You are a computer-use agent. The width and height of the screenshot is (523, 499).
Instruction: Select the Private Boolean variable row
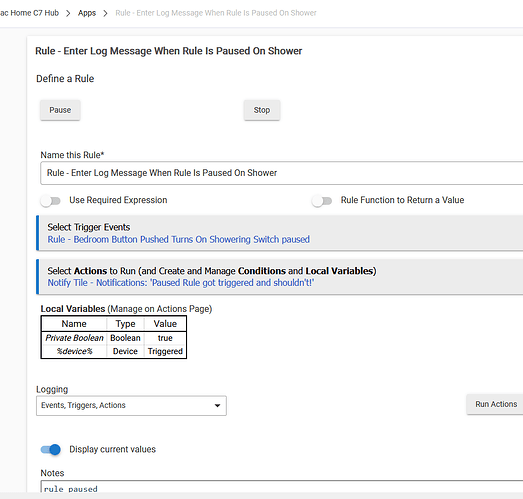pyautogui.click(x=114, y=338)
